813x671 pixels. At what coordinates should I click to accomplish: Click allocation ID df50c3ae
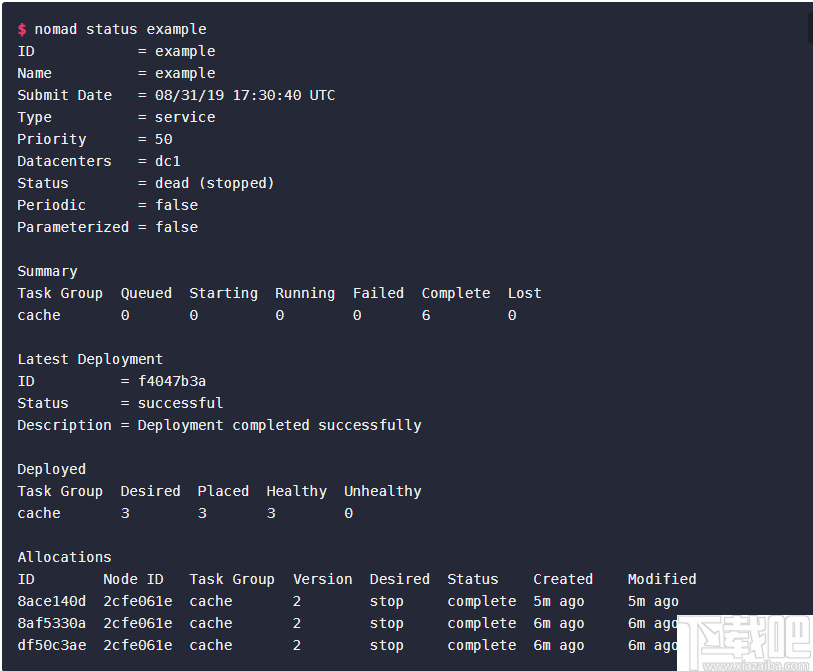[x=51, y=646]
